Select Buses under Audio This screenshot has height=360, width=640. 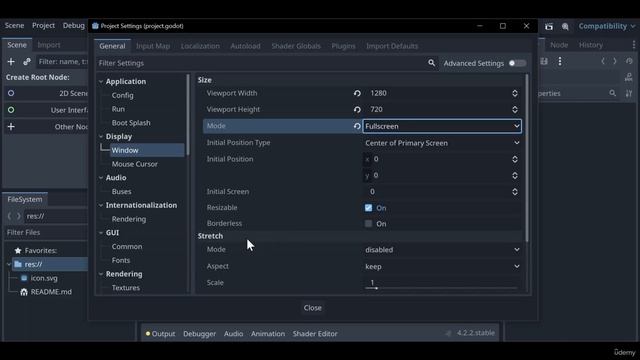pos(122,191)
